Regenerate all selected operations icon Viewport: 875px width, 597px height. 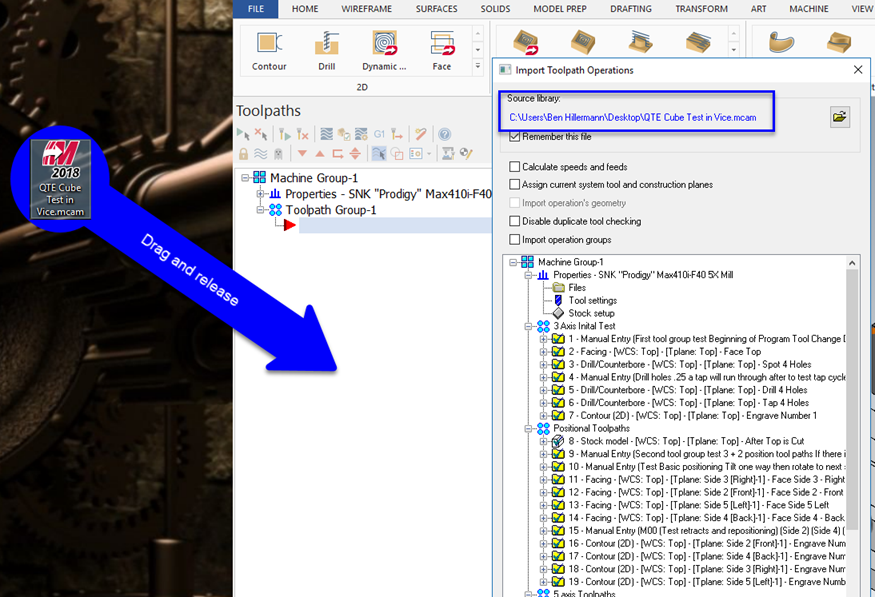point(285,134)
